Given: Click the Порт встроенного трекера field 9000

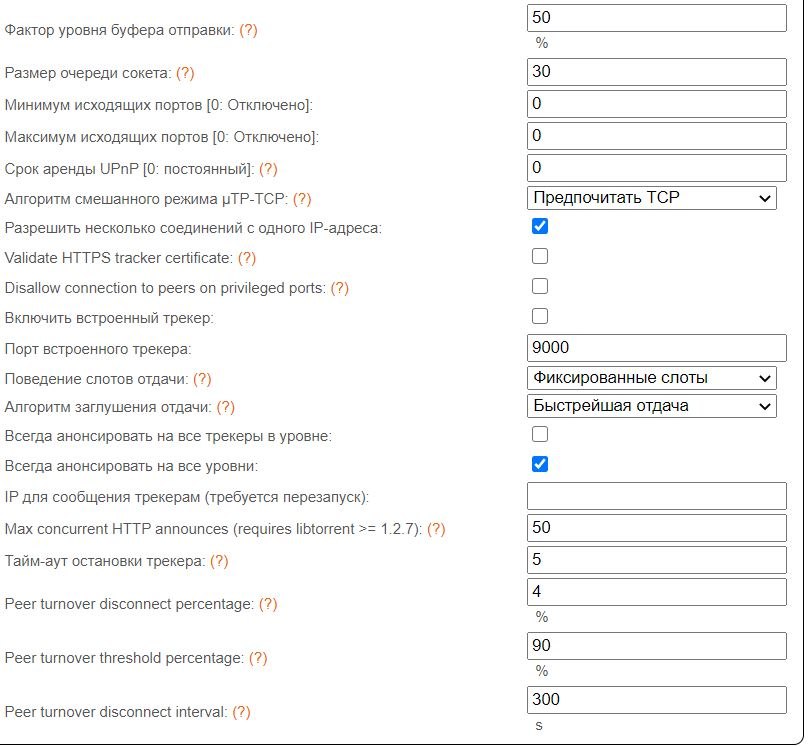Looking at the screenshot, I should [657, 348].
